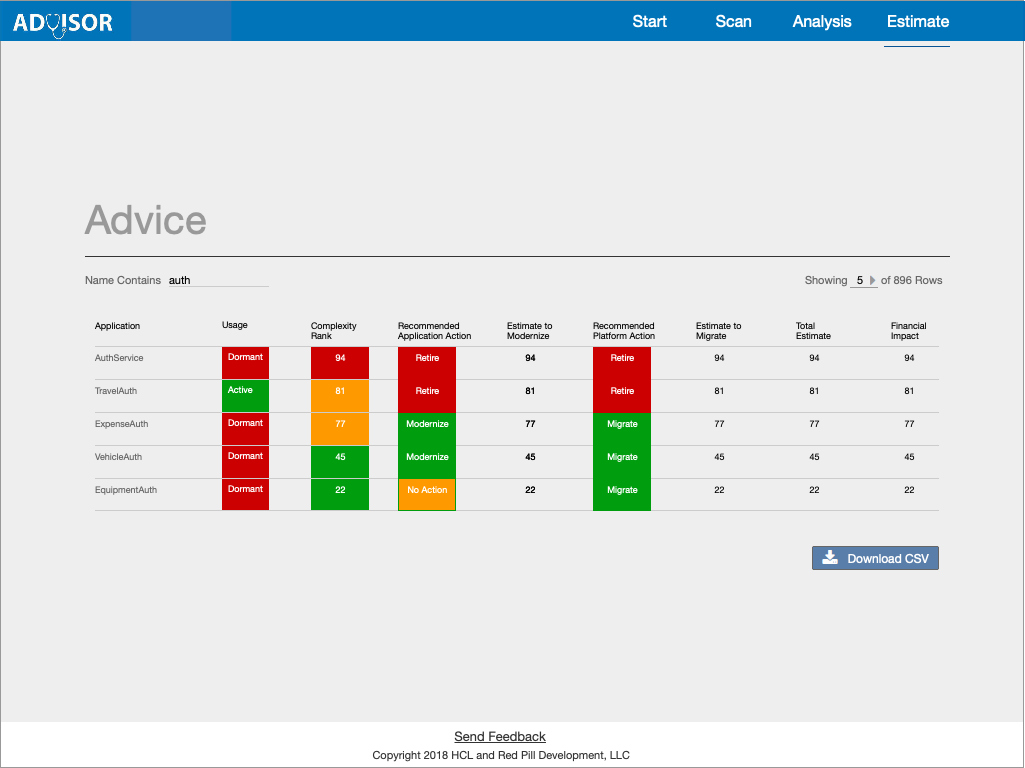1025x768 pixels.
Task: Open the Start tab
Action: [x=649, y=21]
